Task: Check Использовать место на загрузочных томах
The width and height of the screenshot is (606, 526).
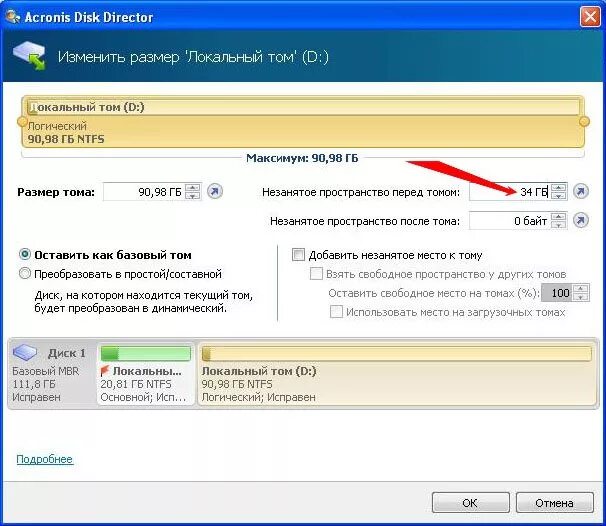Action: click(x=336, y=312)
